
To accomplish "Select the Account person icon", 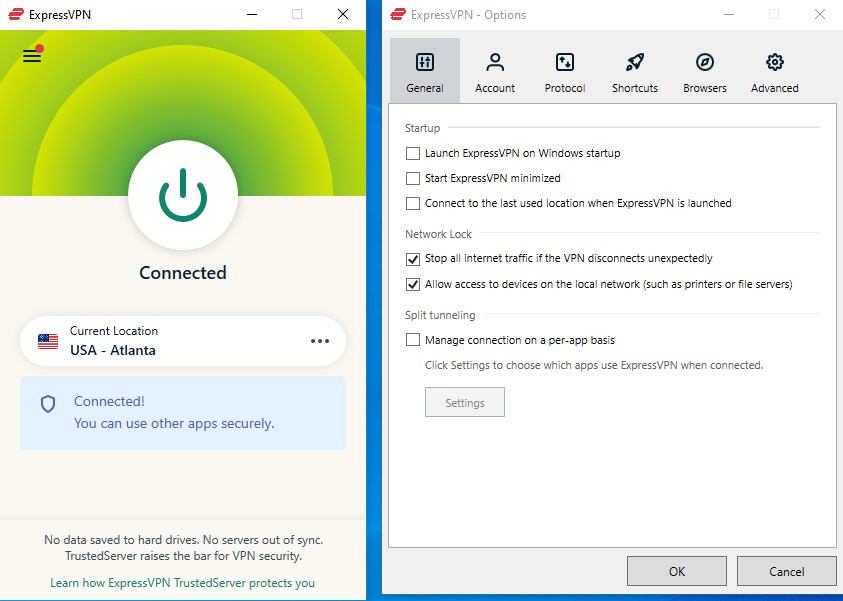I will (x=495, y=62).
